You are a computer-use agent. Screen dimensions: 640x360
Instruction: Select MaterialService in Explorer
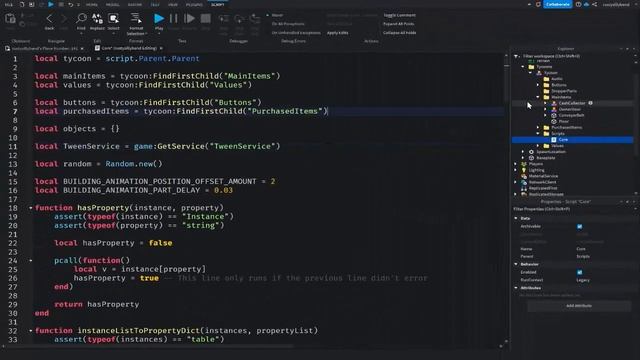[543, 176]
